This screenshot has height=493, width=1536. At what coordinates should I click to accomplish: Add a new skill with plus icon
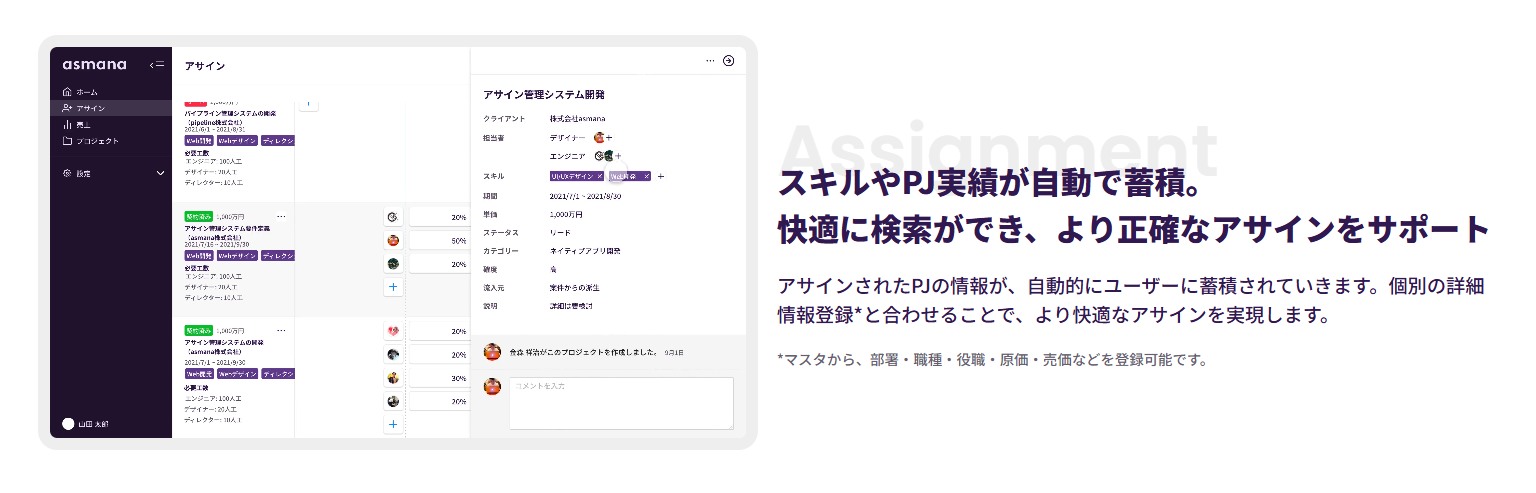pyautogui.click(x=660, y=176)
